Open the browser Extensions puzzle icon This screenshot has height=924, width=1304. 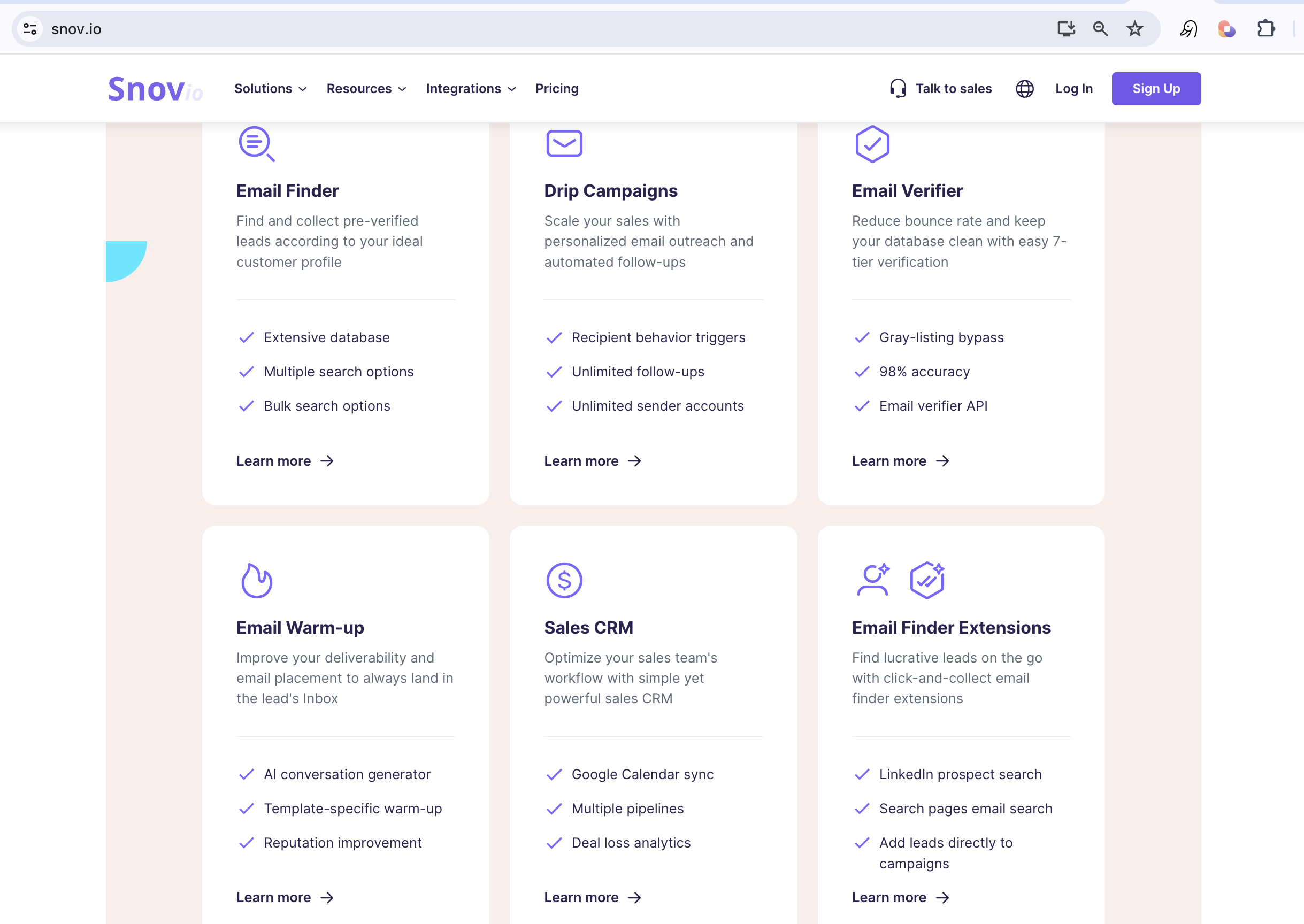(1265, 29)
